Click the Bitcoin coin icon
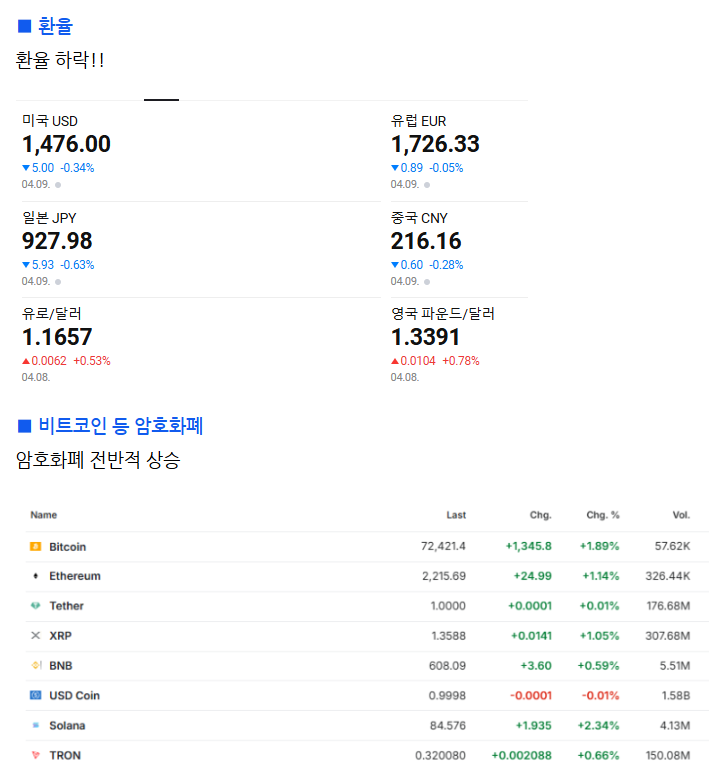 click(x=35, y=547)
